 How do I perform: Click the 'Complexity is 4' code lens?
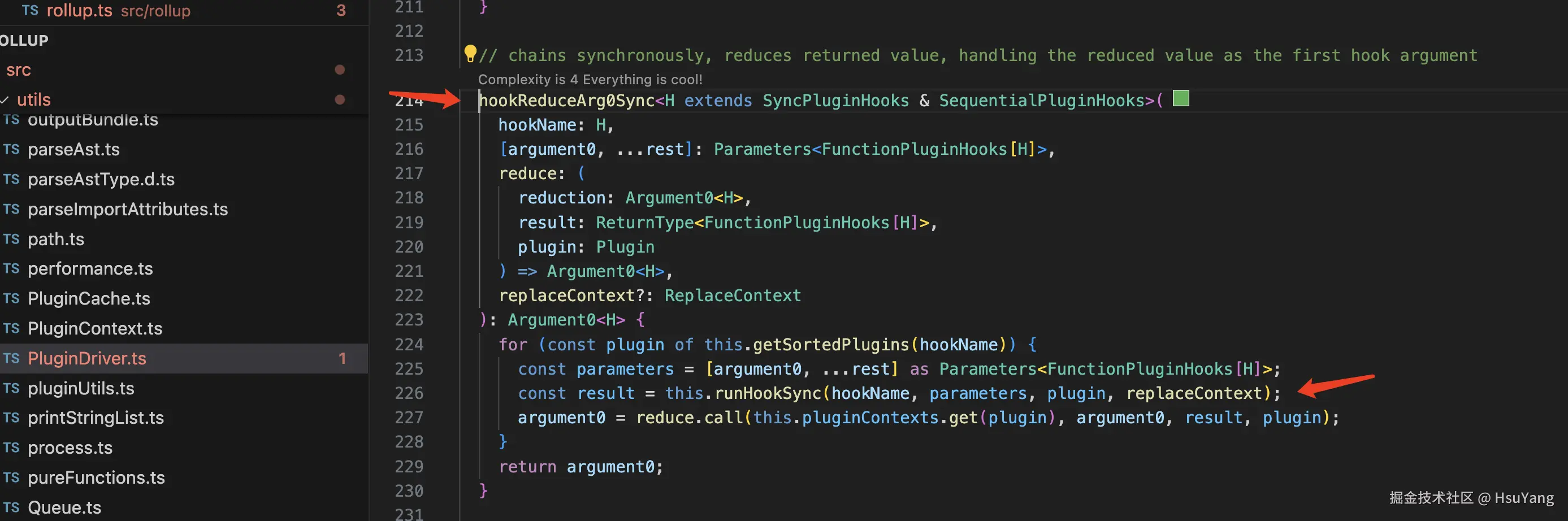pyautogui.click(x=590, y=79)
